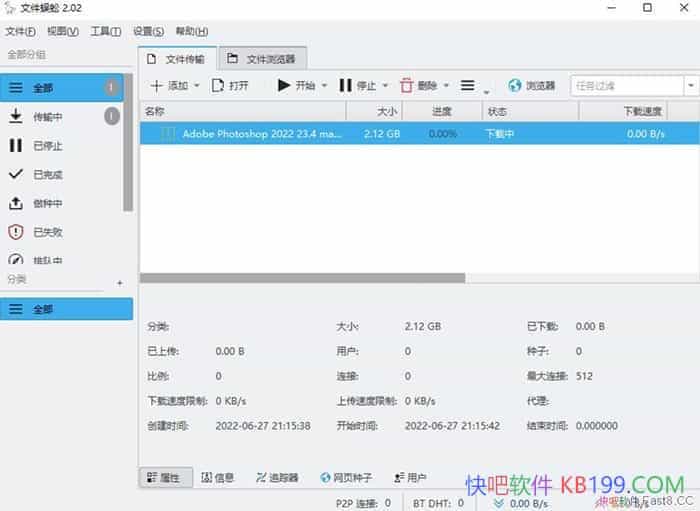Select 传输中 (Transferring) in the sidebar
The height and width of the screenshot is (511, 700).
(x=48, y=117)
